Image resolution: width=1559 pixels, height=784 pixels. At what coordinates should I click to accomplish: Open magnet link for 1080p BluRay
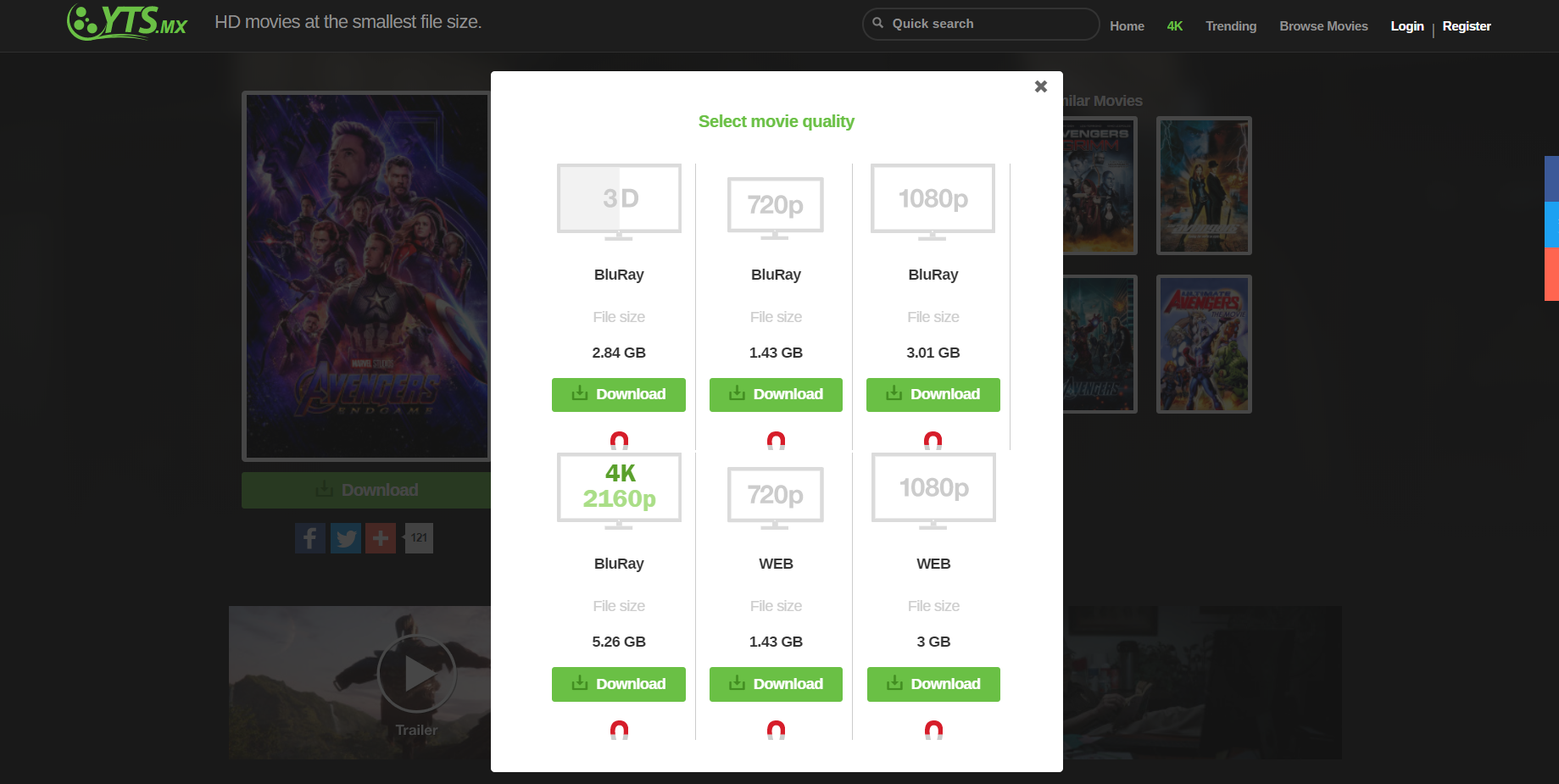click(x=933, y=440)
